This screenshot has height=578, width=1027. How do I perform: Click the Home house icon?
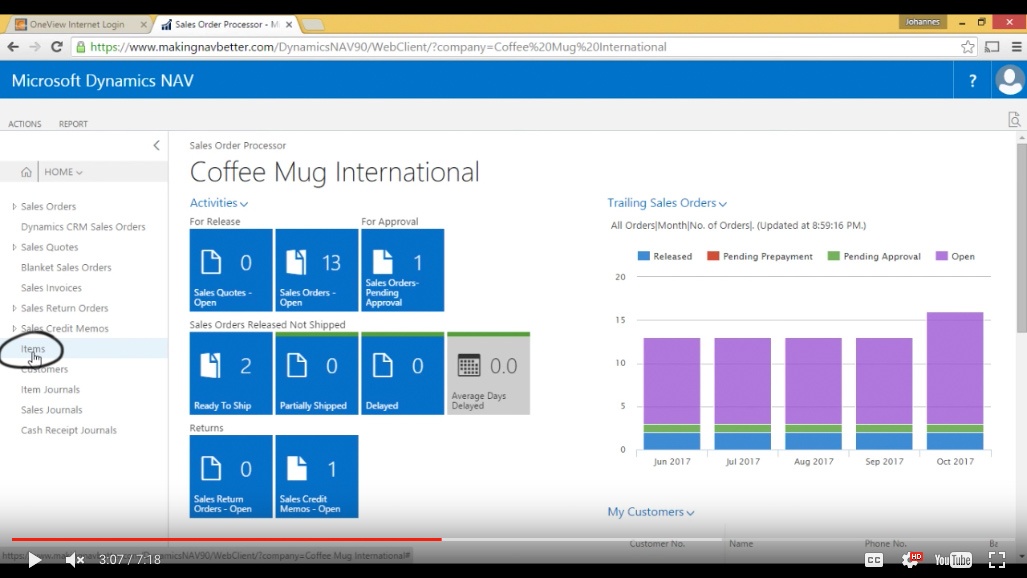pos(26,172)
